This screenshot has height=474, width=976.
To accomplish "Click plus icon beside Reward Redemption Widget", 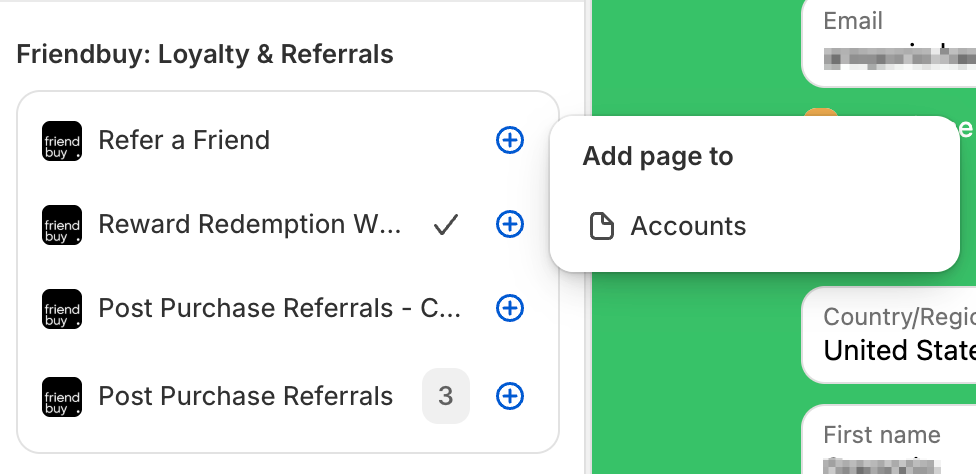I will [x=510, y=224].
